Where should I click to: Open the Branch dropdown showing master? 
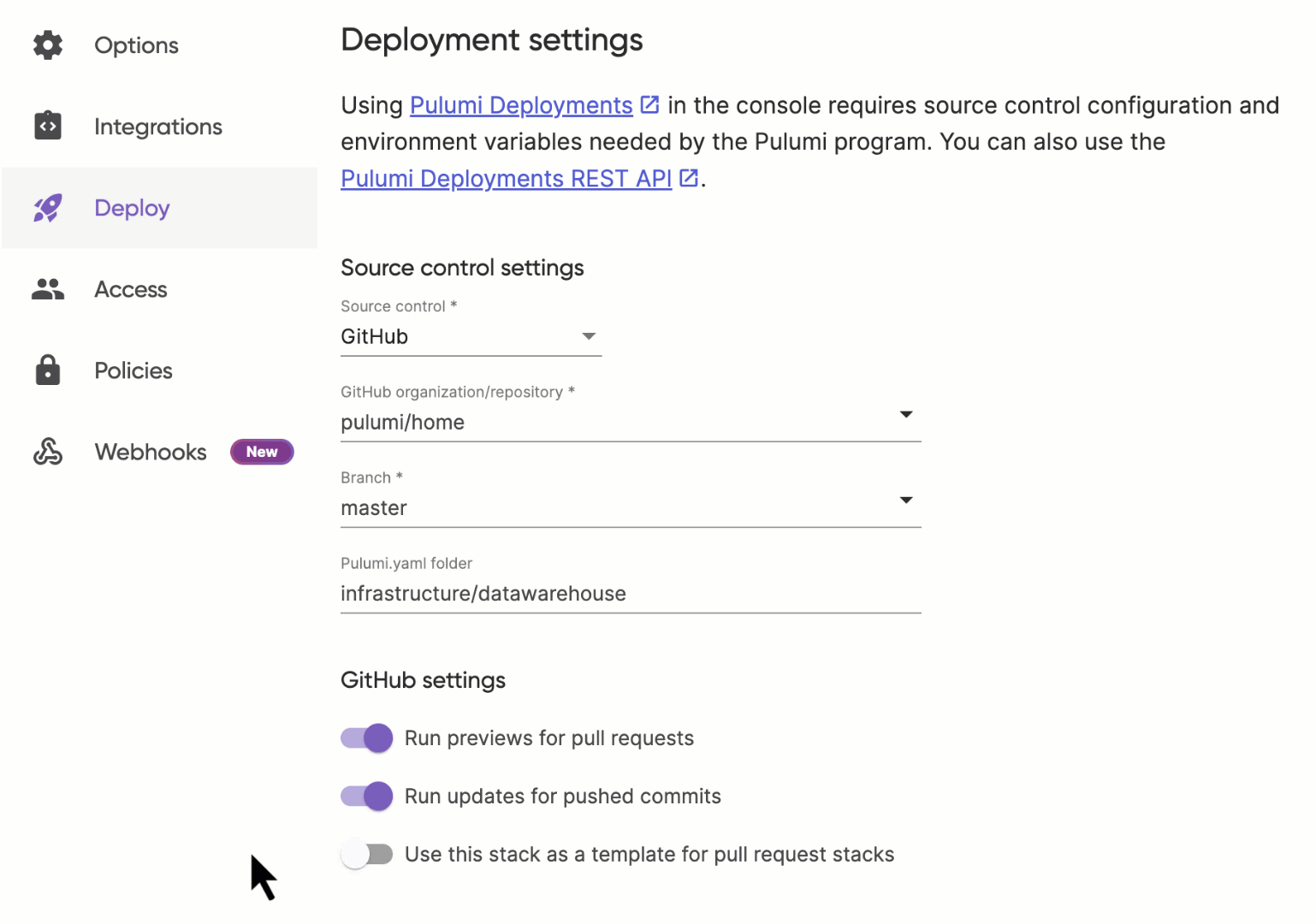(630, 507)
